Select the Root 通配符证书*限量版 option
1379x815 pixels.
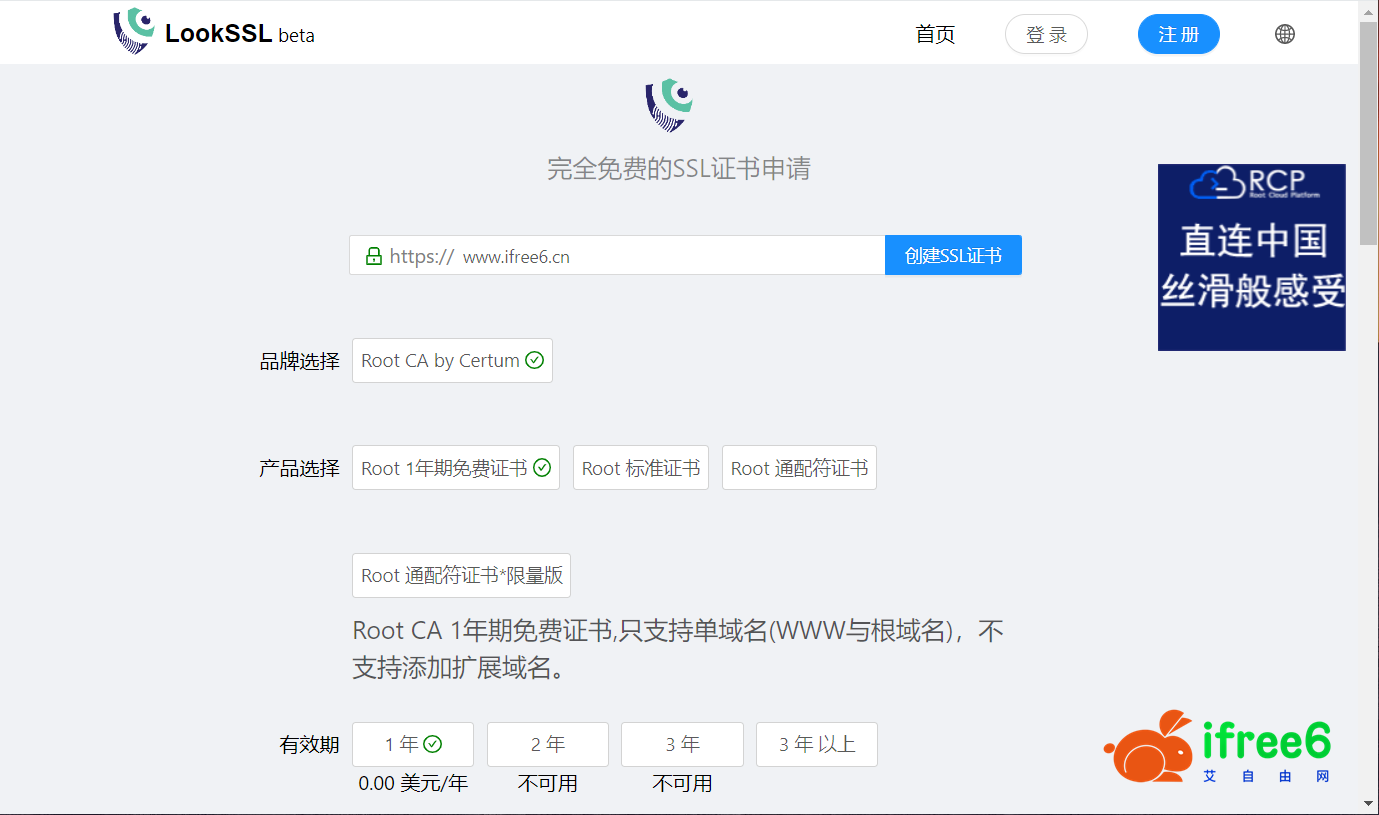[x=461, y=575]
